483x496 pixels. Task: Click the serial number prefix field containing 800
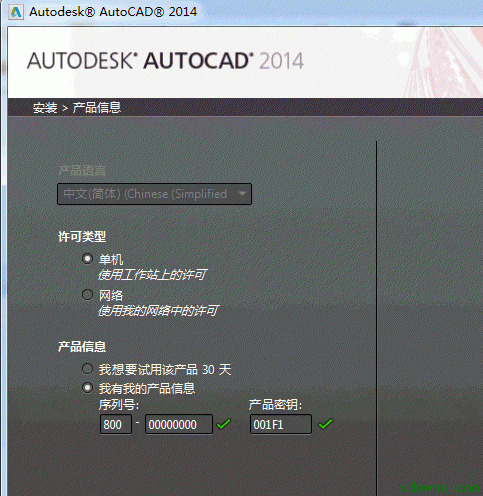tap(116, 424)
